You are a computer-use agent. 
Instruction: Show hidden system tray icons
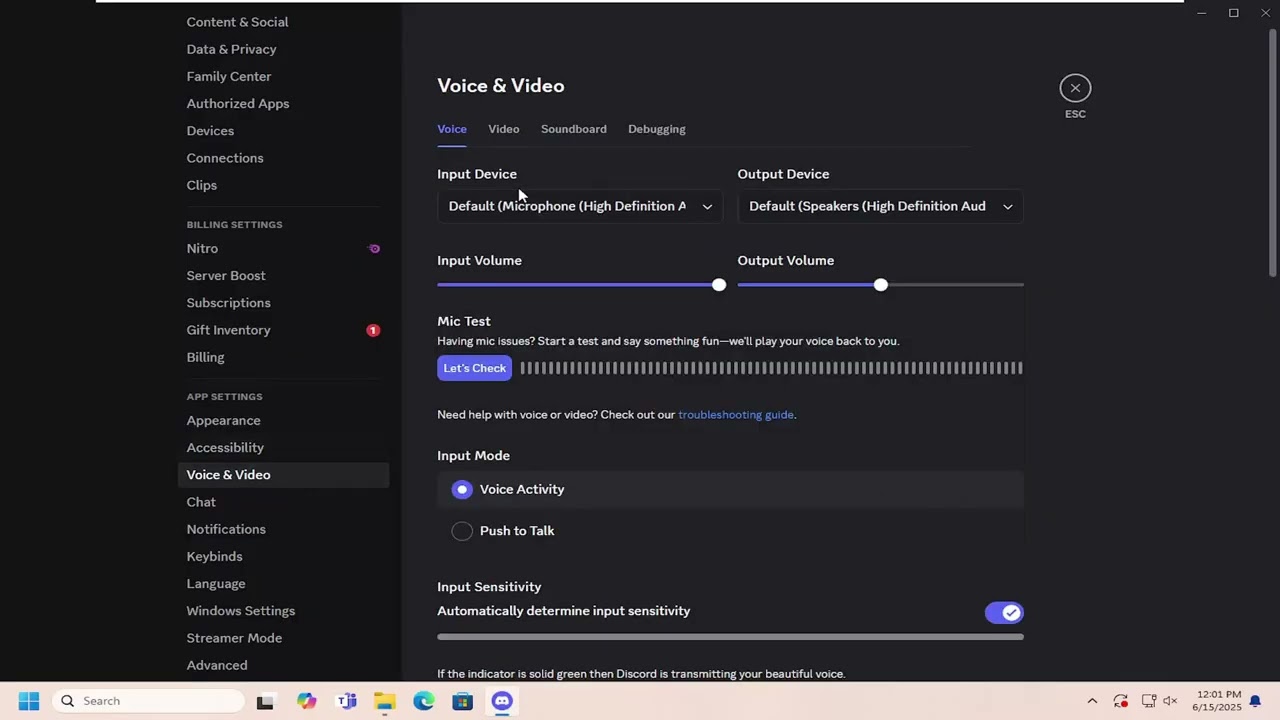(1092, 701)
